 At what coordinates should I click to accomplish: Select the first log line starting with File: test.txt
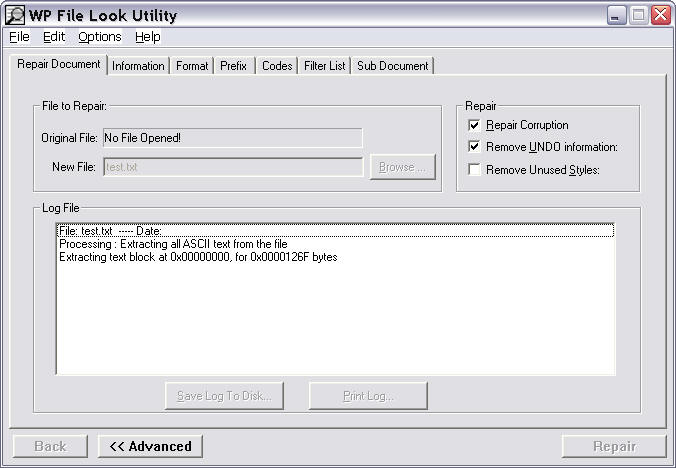[334, 231]
